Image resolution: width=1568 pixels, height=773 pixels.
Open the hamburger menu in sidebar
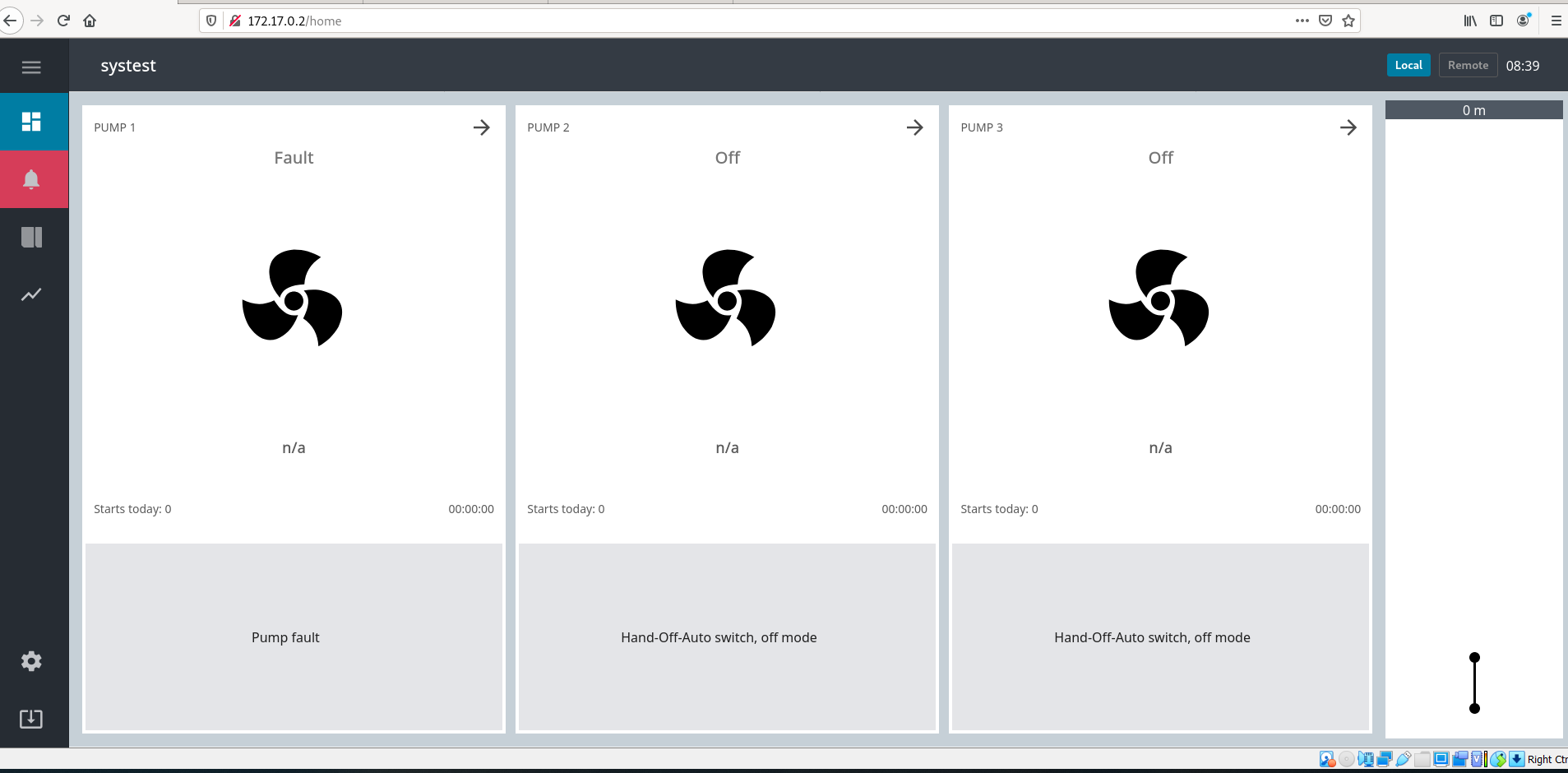pos(31,67)
